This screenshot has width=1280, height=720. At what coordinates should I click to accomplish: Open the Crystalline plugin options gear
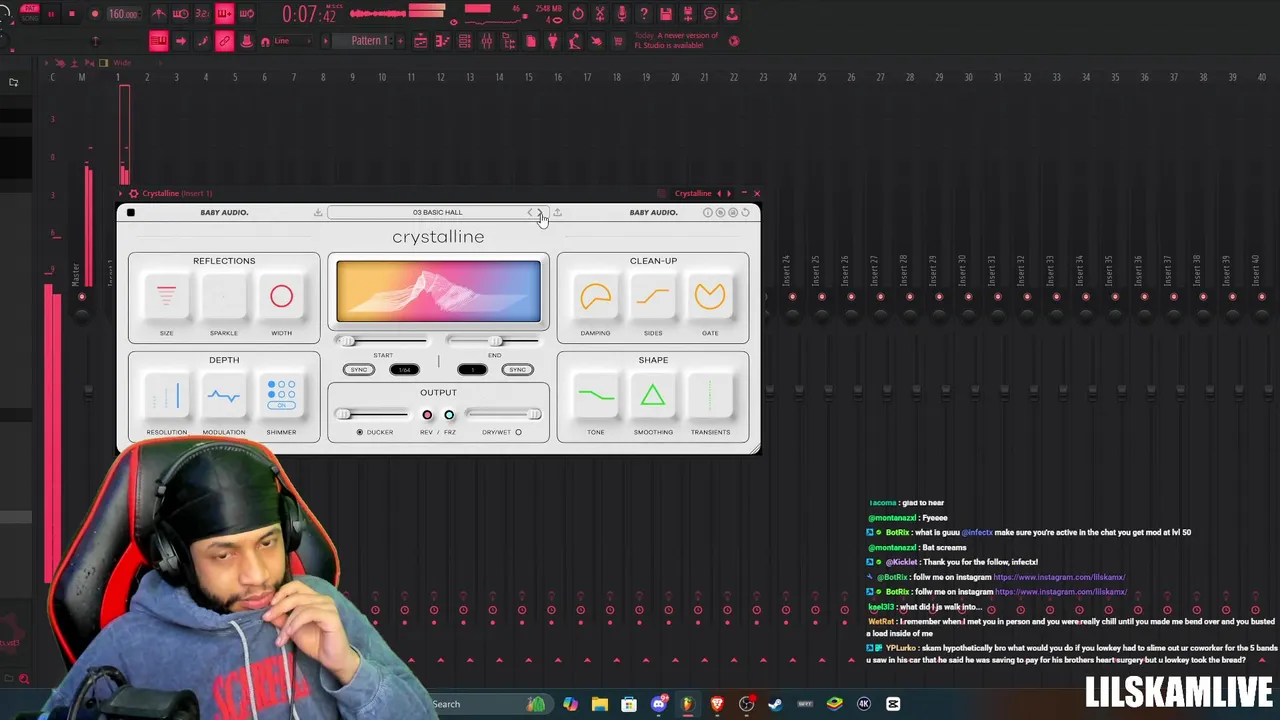point(134,193)
